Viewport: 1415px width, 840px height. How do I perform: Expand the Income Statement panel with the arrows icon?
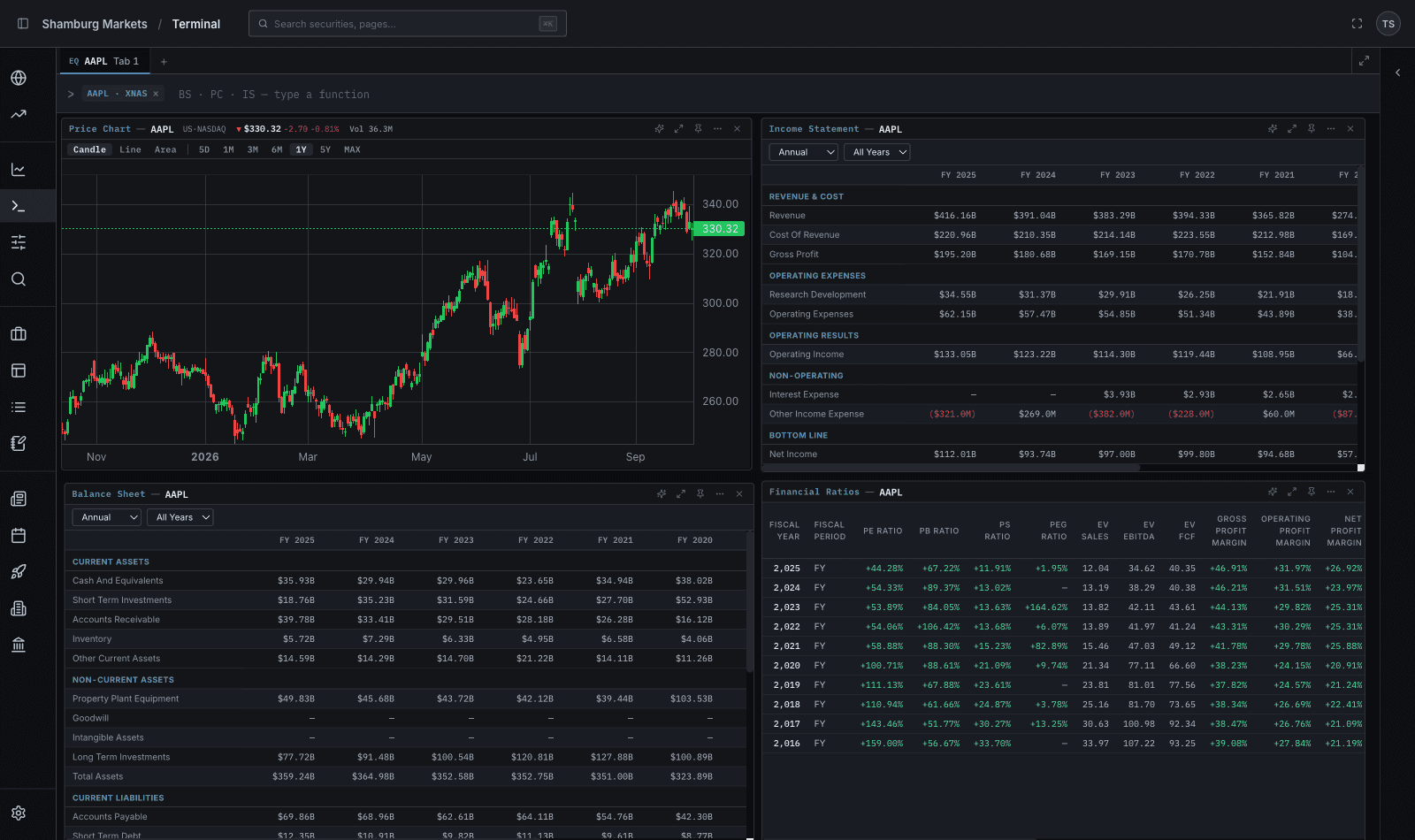click(1292, 129)
